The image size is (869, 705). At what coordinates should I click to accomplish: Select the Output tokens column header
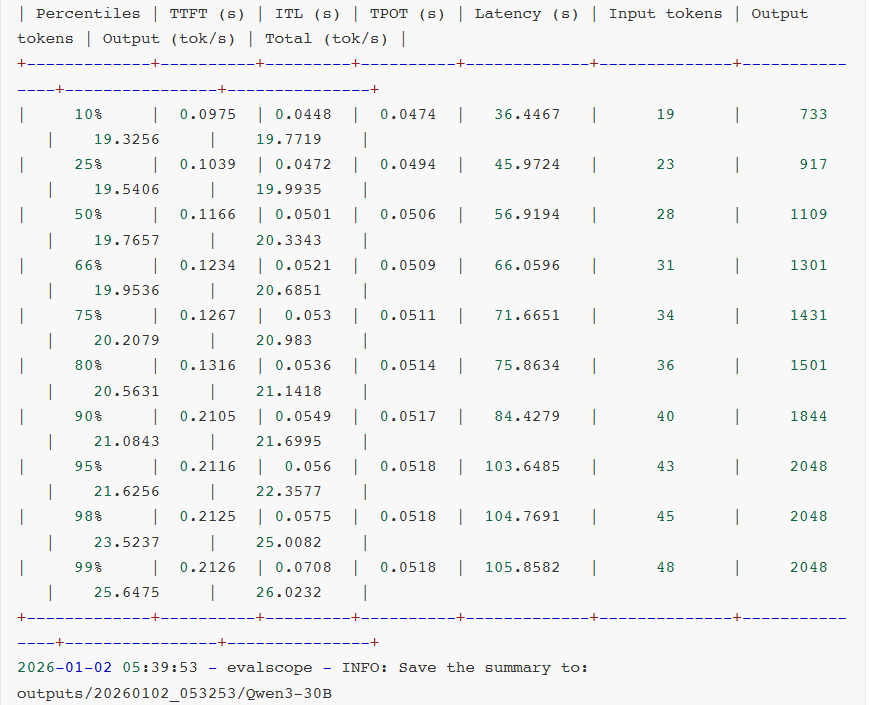point(780,14)
